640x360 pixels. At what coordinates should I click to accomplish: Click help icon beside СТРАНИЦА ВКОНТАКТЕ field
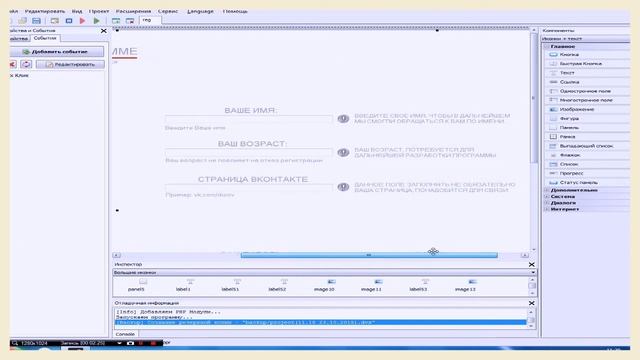coord(343,187)
